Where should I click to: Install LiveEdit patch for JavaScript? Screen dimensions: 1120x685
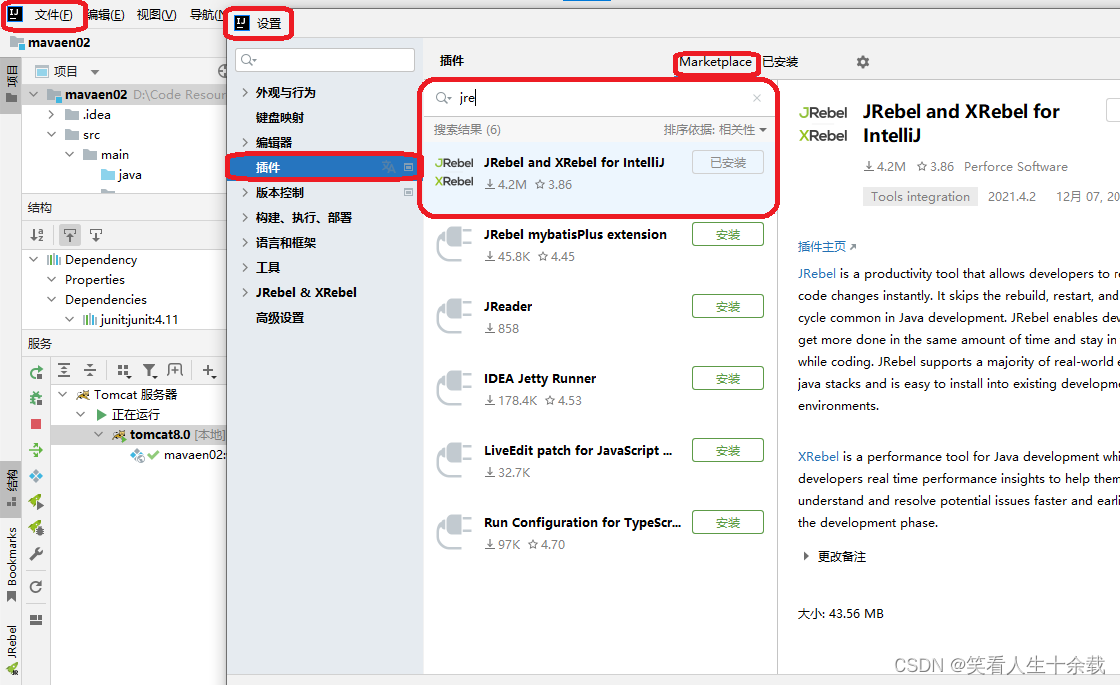tap(728, 451)
